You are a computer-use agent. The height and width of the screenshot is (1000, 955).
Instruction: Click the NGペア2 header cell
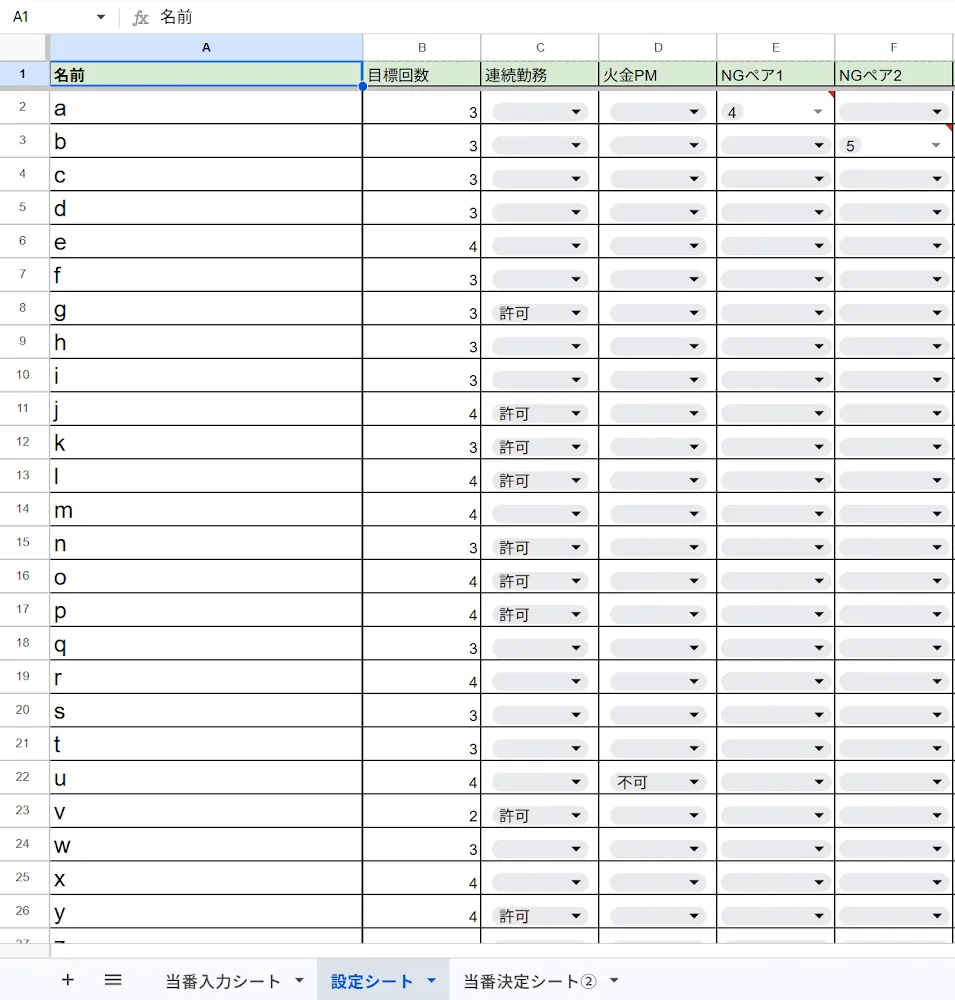tap(894, 74)
